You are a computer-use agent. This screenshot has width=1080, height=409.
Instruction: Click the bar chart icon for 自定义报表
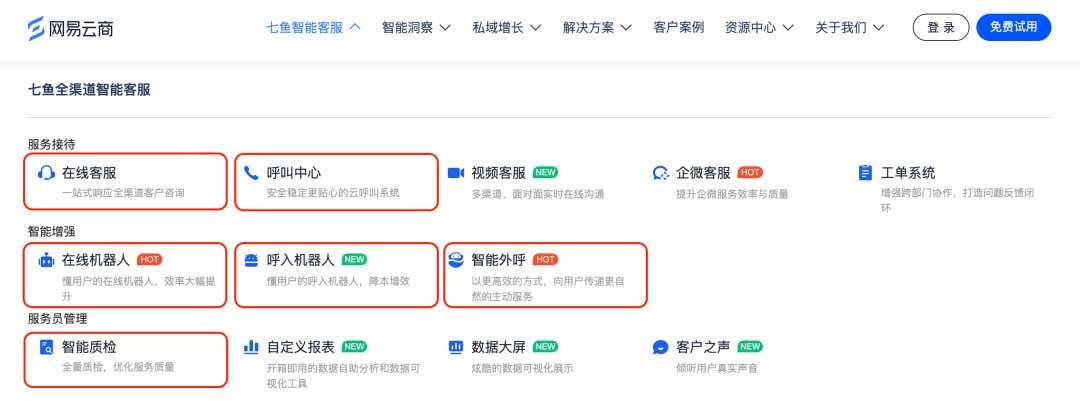pos(251,347)
